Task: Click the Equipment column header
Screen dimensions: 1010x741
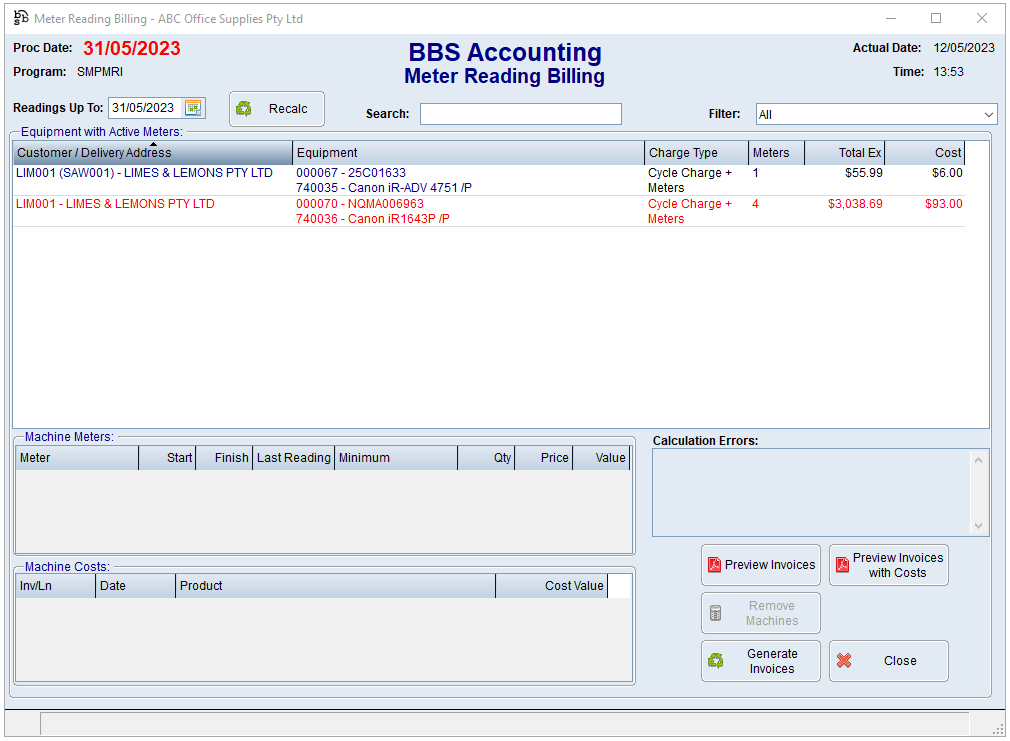Action: tap(468, 153)
